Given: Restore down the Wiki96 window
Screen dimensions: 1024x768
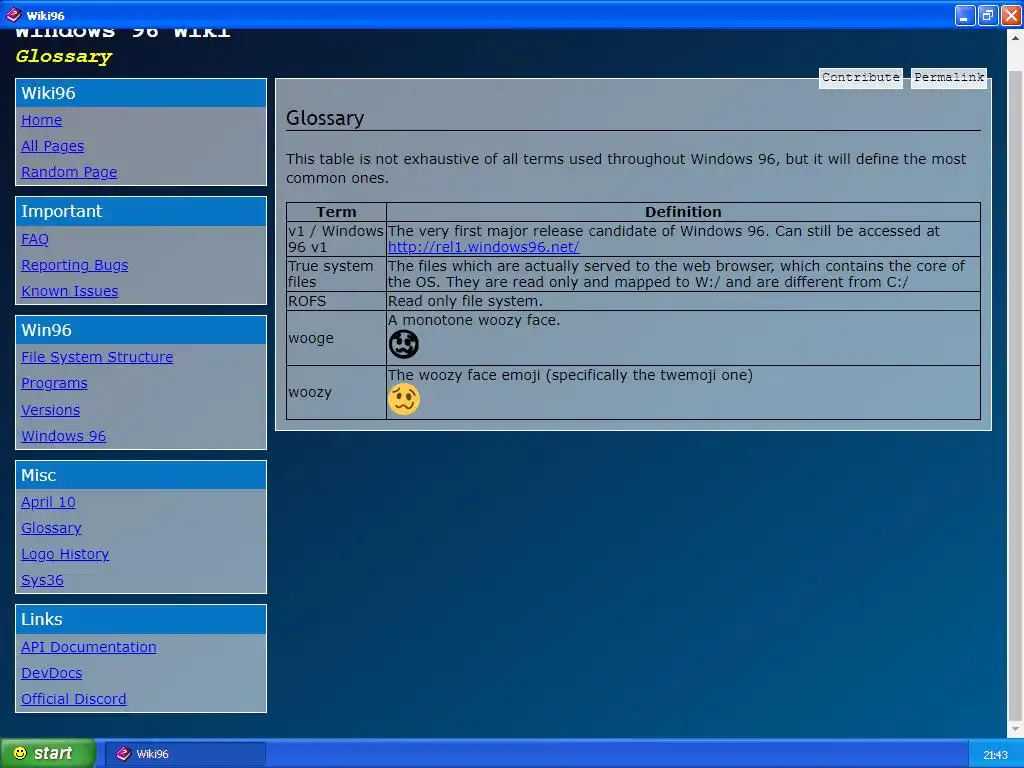Looking at the screenshot, I should tap(988, 15).
